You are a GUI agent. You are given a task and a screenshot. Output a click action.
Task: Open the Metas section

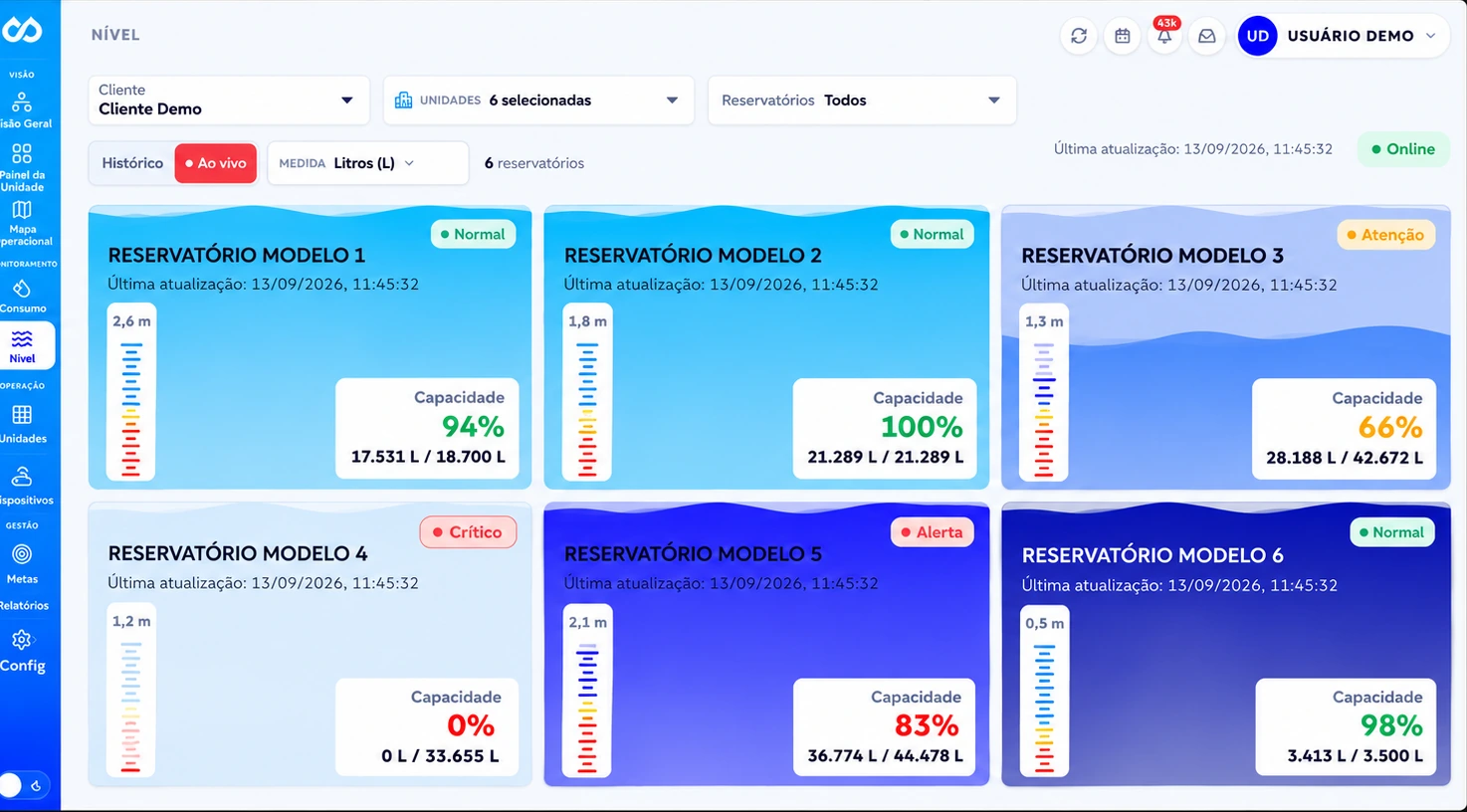pyautogui.click(x=22, y=564)
